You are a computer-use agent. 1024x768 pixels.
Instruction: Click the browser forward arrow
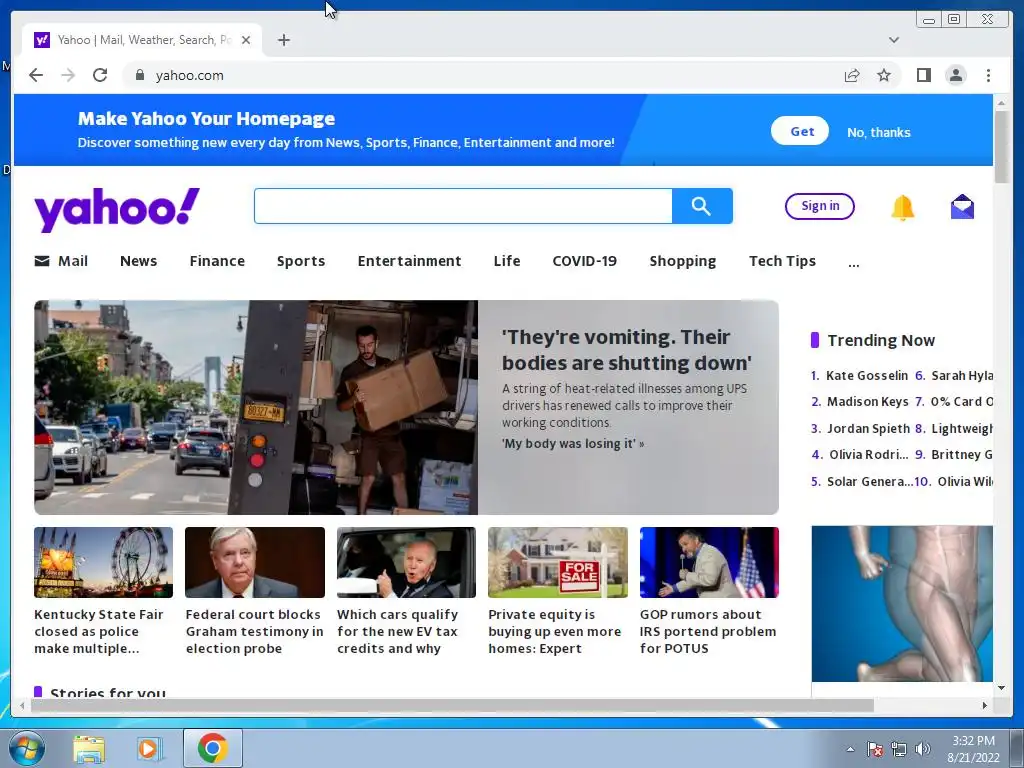(x=68, y=75)
